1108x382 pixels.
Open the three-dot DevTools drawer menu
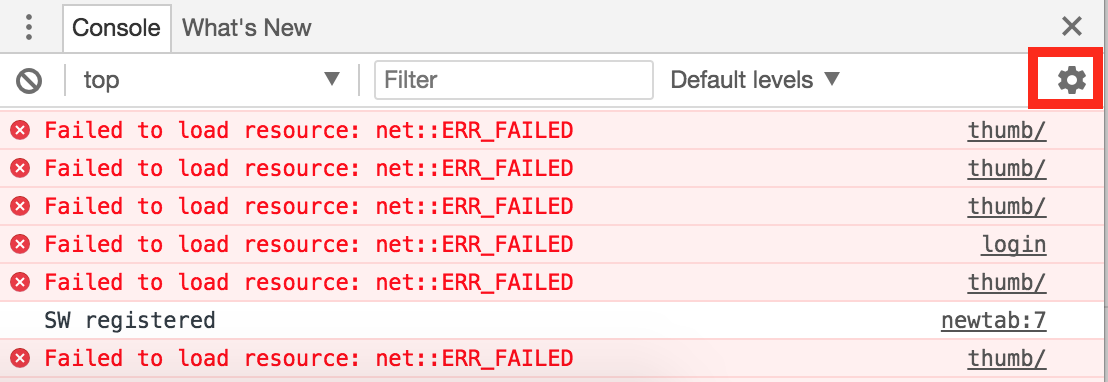point(29,27)
